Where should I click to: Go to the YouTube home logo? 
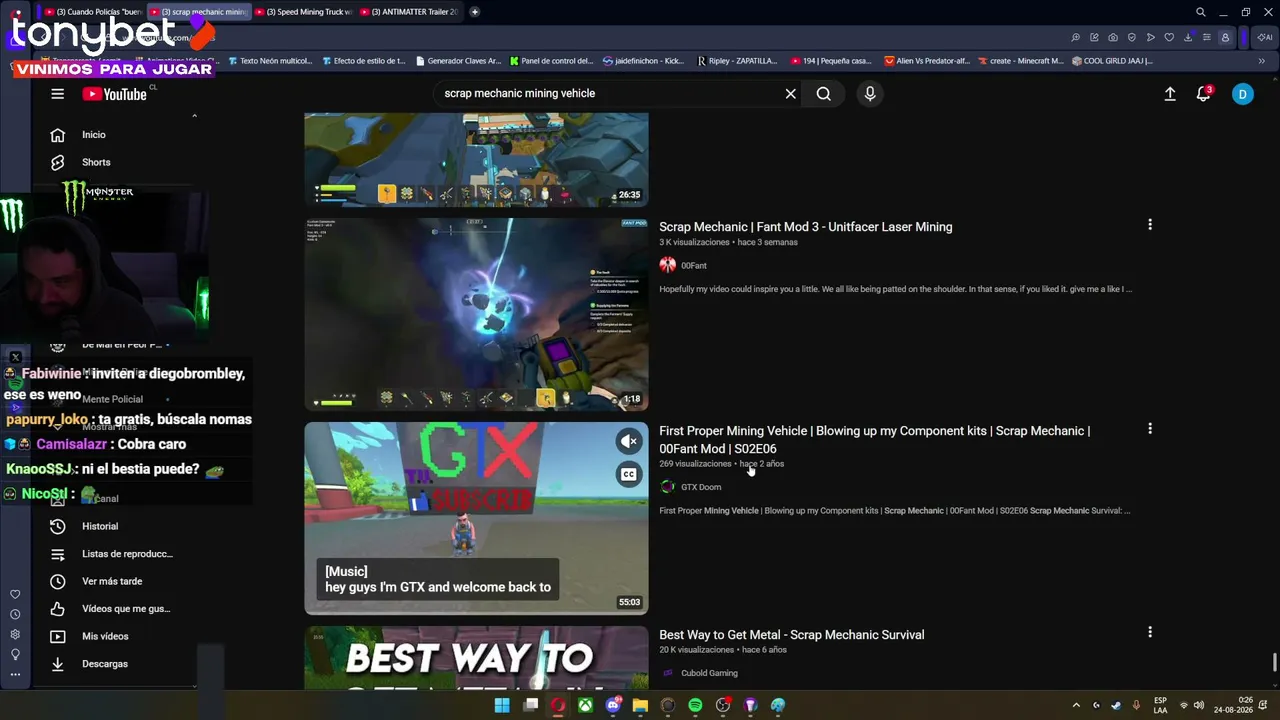point(115,94)
